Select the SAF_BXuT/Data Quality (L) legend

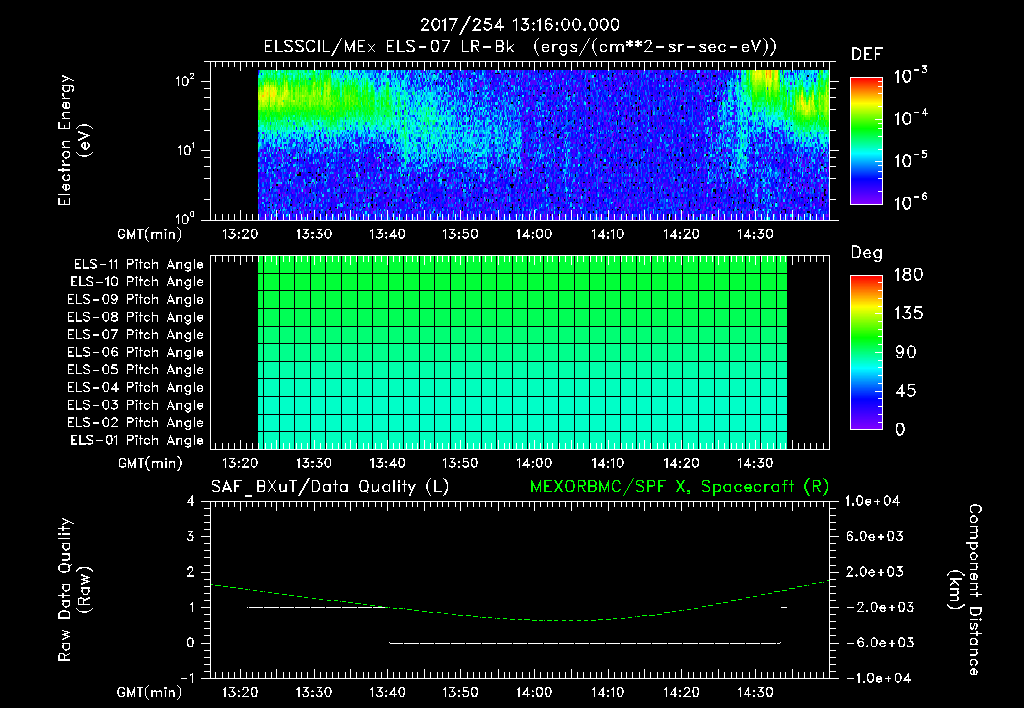tap(330, 487)
